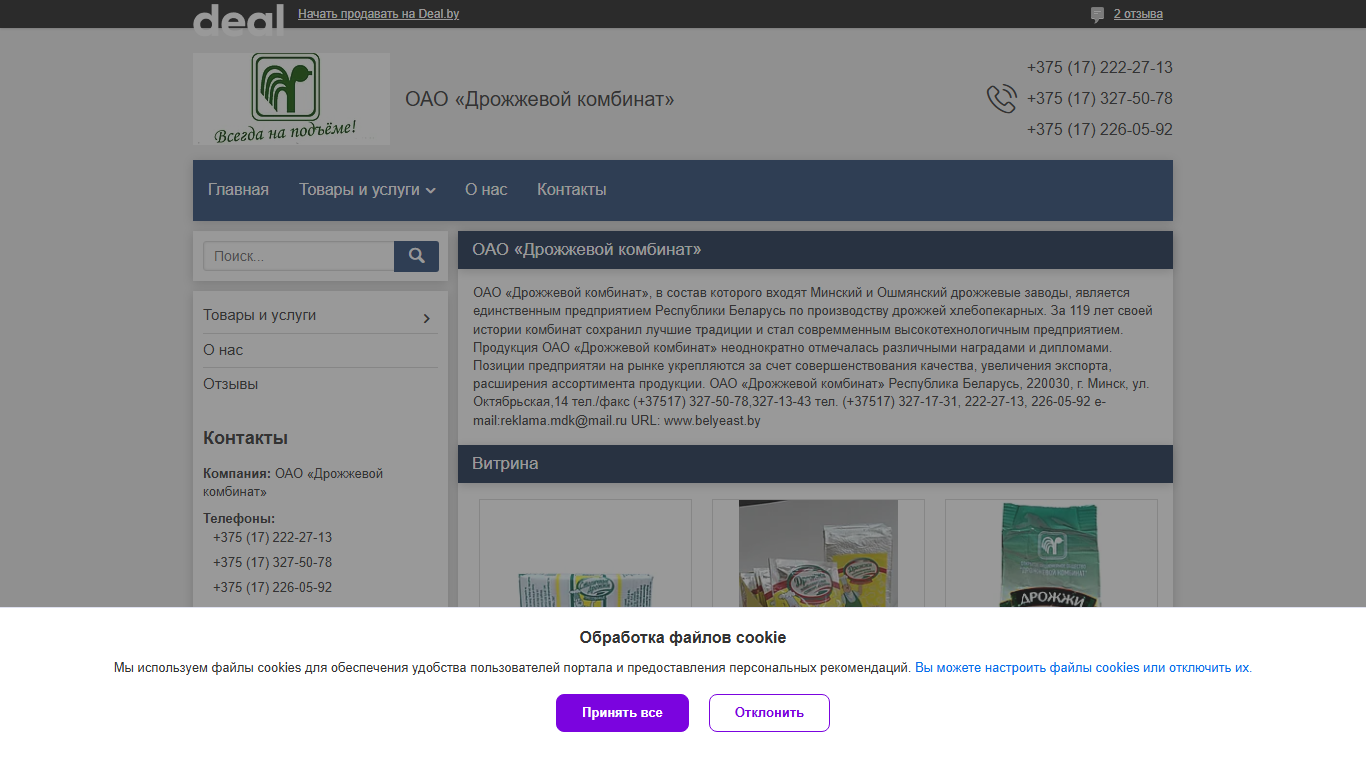The height and width of the screenshot is (768, 1366).
Task: Accept cookies with 'Принять все'
Action: tap(622, 713)
